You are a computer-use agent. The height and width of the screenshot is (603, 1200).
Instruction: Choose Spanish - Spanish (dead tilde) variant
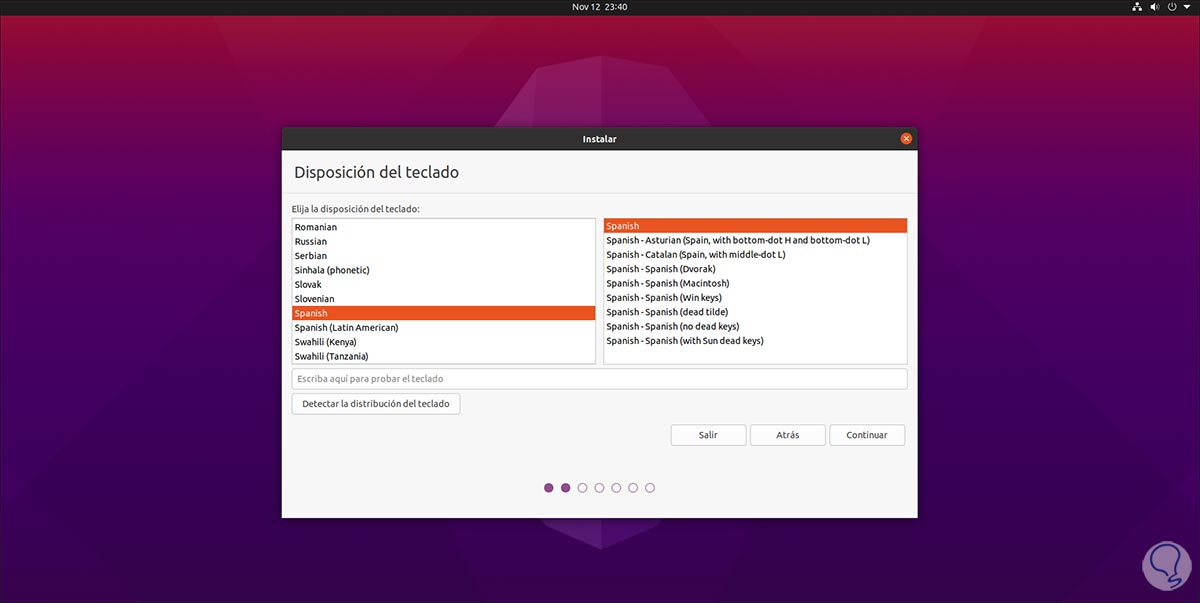click(755, 312)
